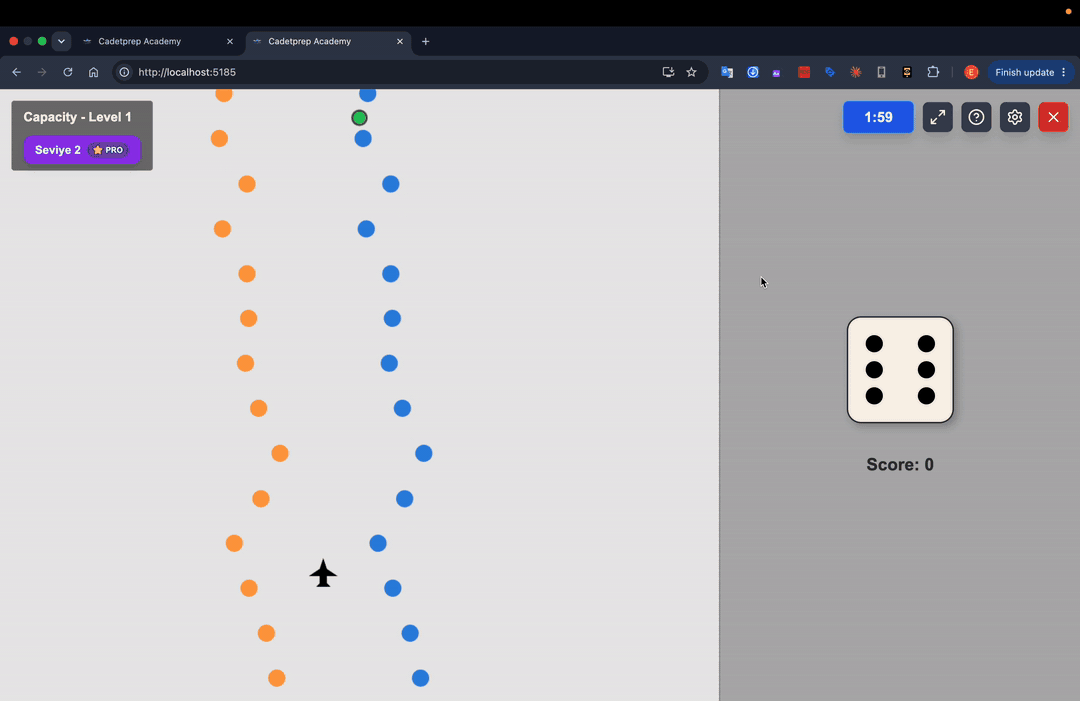Image resolution: width=1080 pixels, height=701 pixels.
Task: Toggle fullscreen with the expand arrows icon
Action: [937, 117]
